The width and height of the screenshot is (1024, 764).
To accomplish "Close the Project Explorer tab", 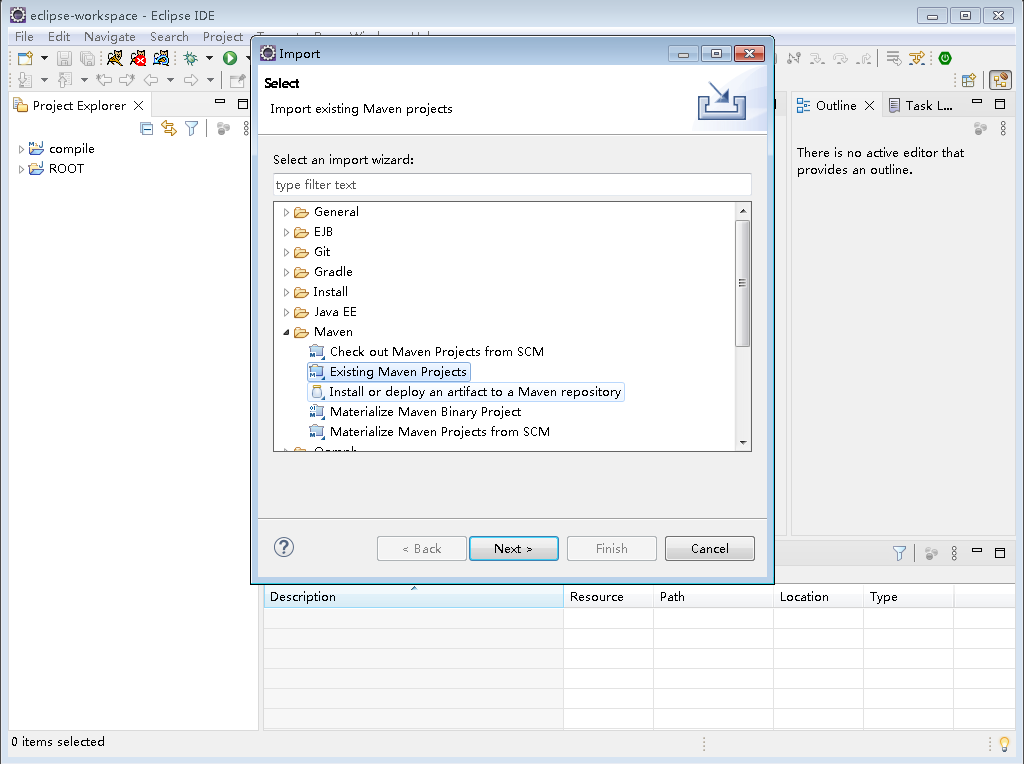I will pyautogui.click(x=138, y=105).
